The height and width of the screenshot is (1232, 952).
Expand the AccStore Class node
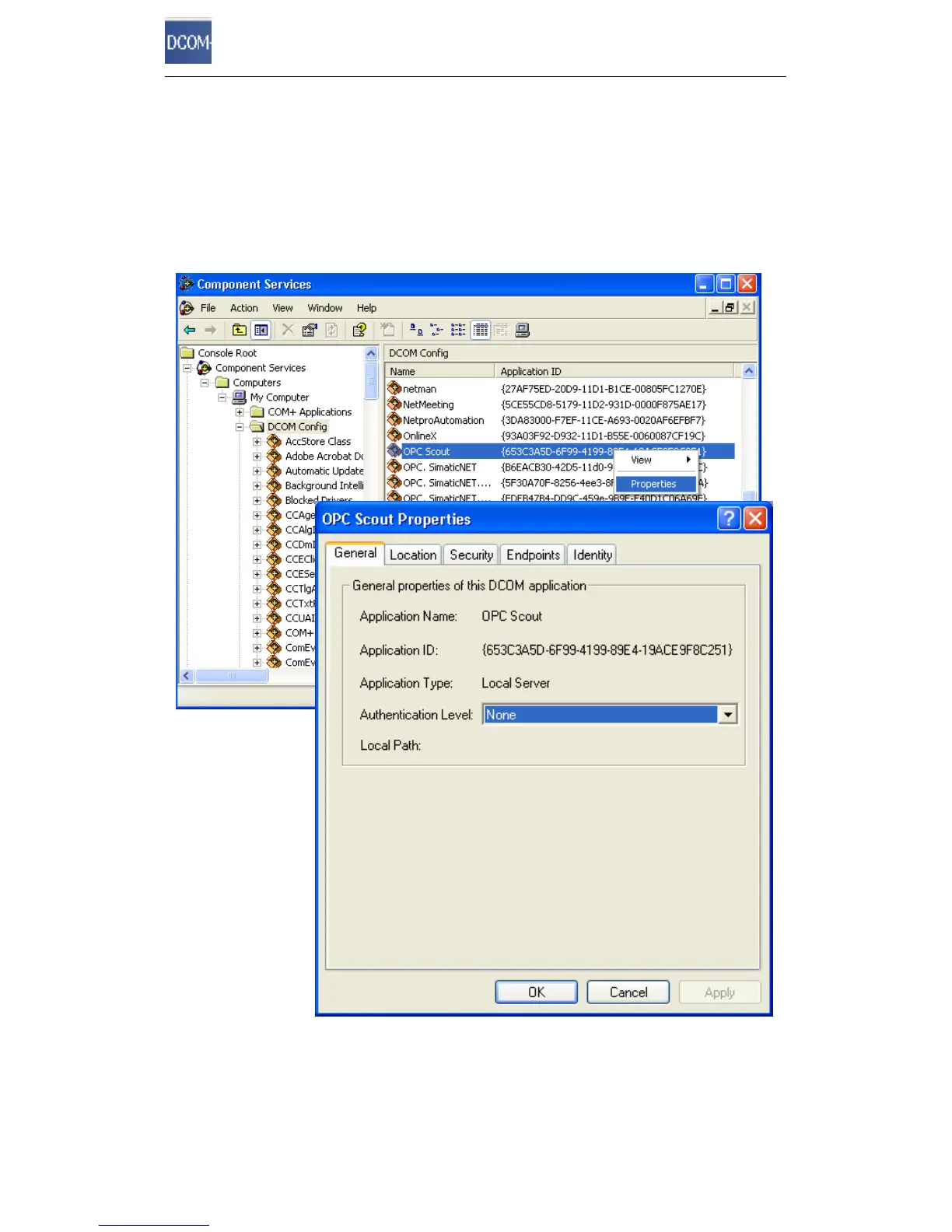tap(257, 442)
